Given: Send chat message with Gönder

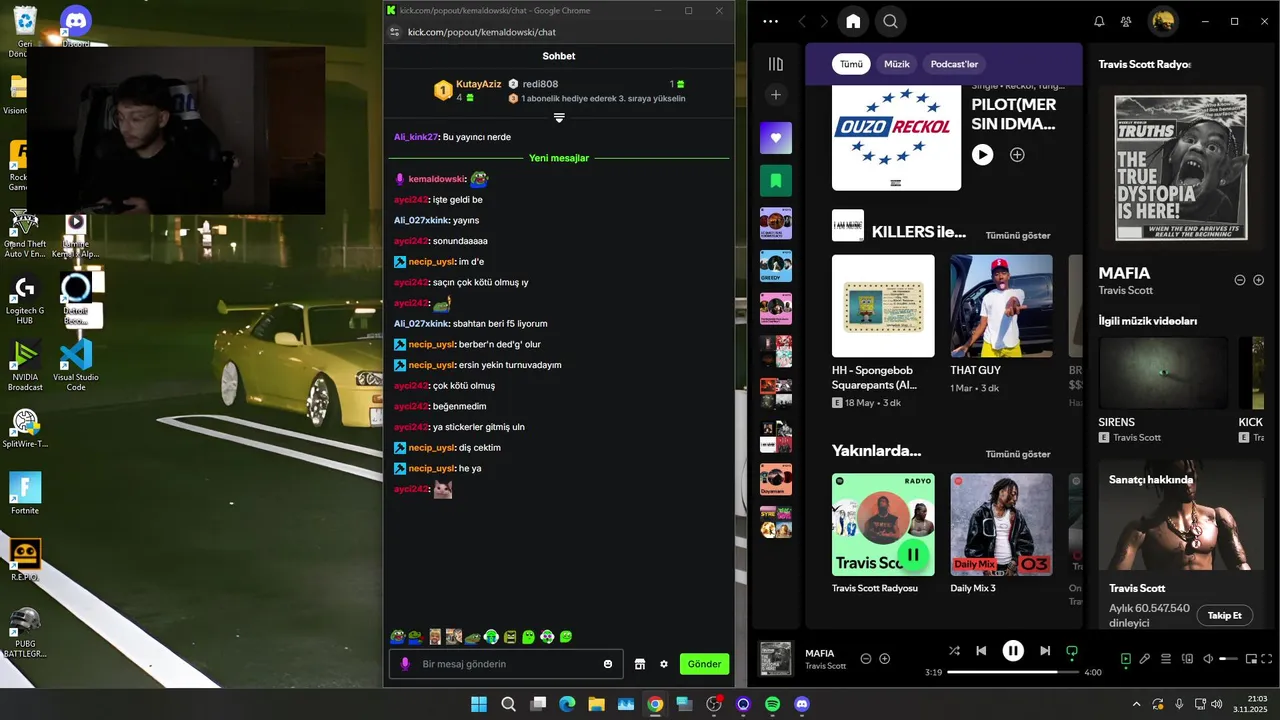Looking at the screenshot, I should 704,664.
